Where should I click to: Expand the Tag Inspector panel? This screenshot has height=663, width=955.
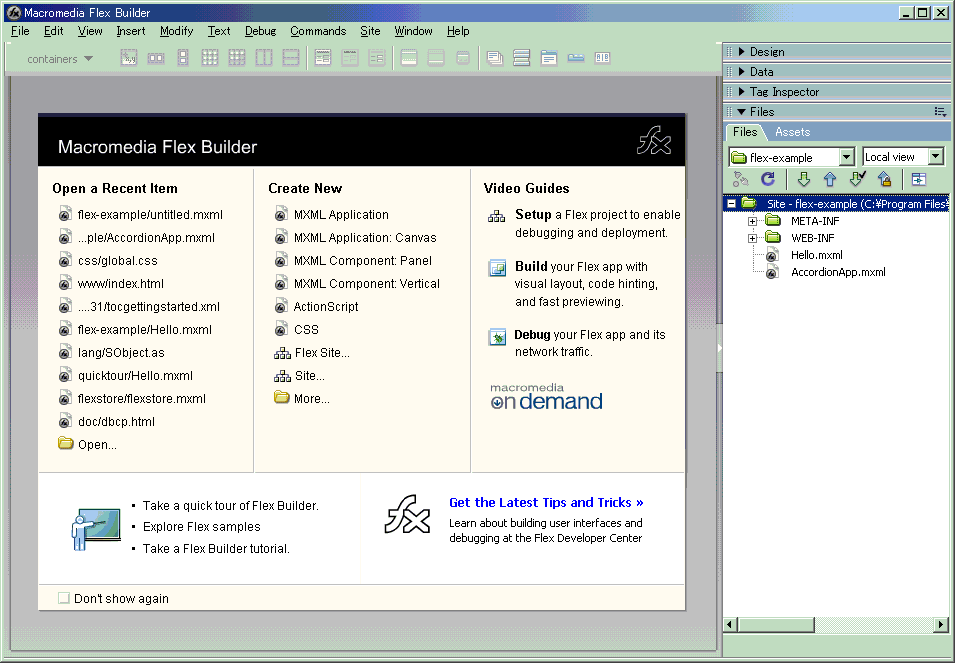click(x=741, y=92)
